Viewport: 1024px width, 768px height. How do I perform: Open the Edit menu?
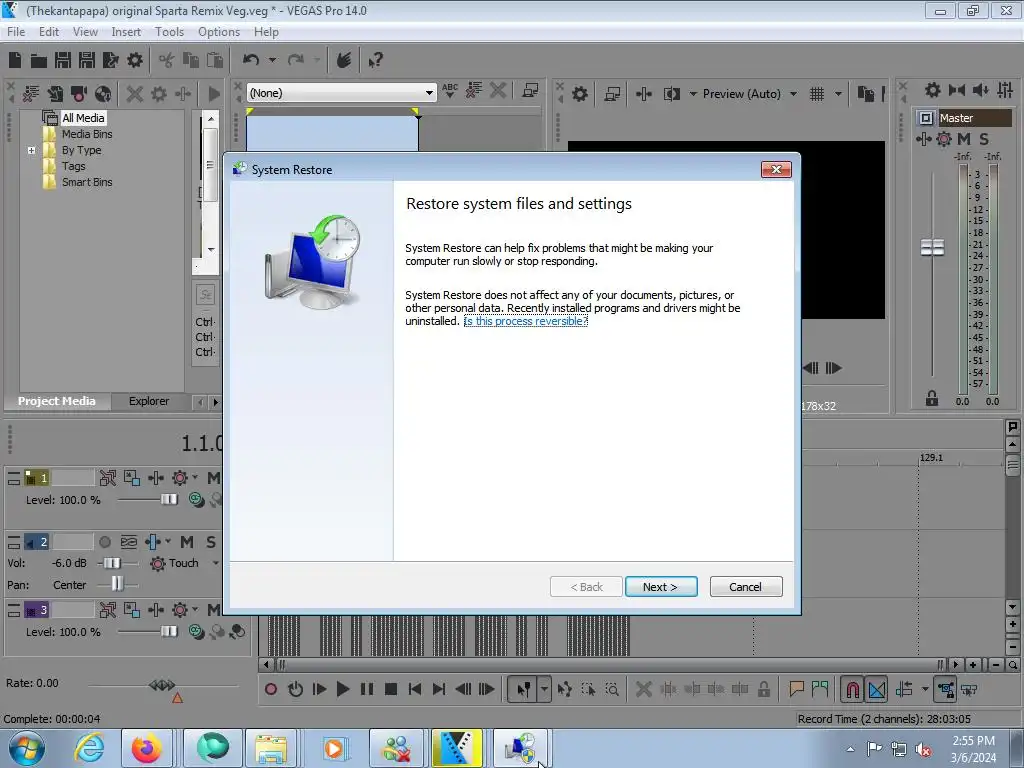point(48,31)
